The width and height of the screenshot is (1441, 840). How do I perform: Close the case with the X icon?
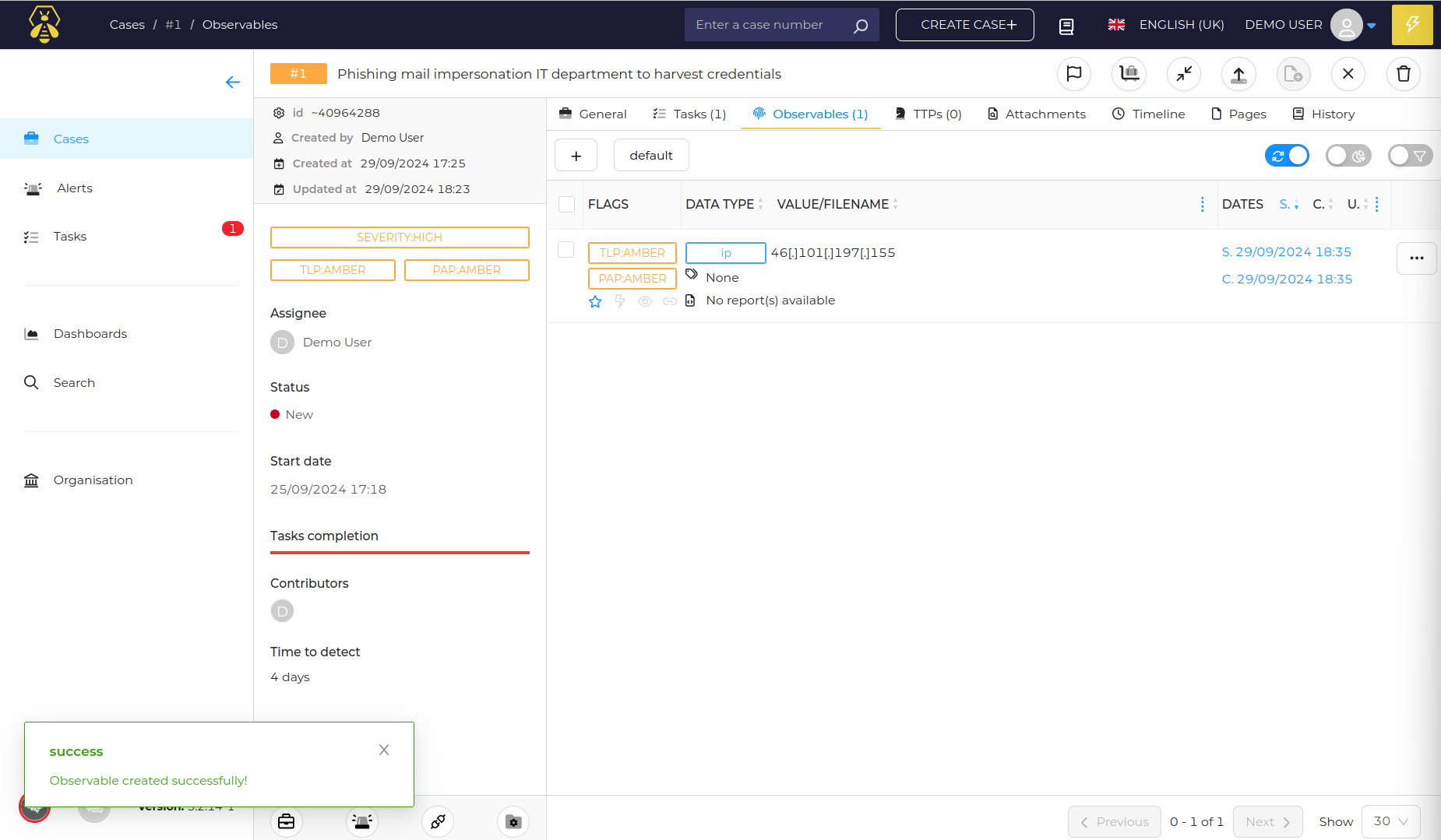click(1348, 74)
